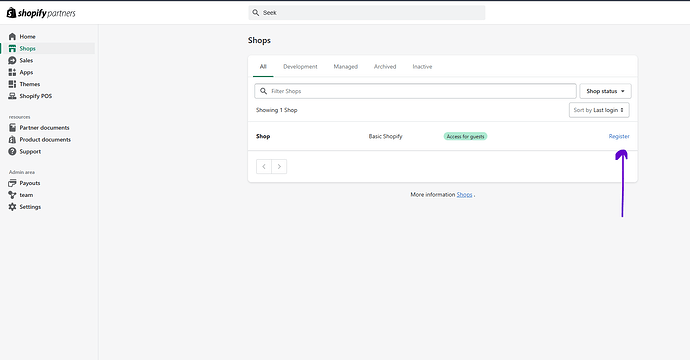
Task: Click the Apps grid icon
Action: pos(12,72)
